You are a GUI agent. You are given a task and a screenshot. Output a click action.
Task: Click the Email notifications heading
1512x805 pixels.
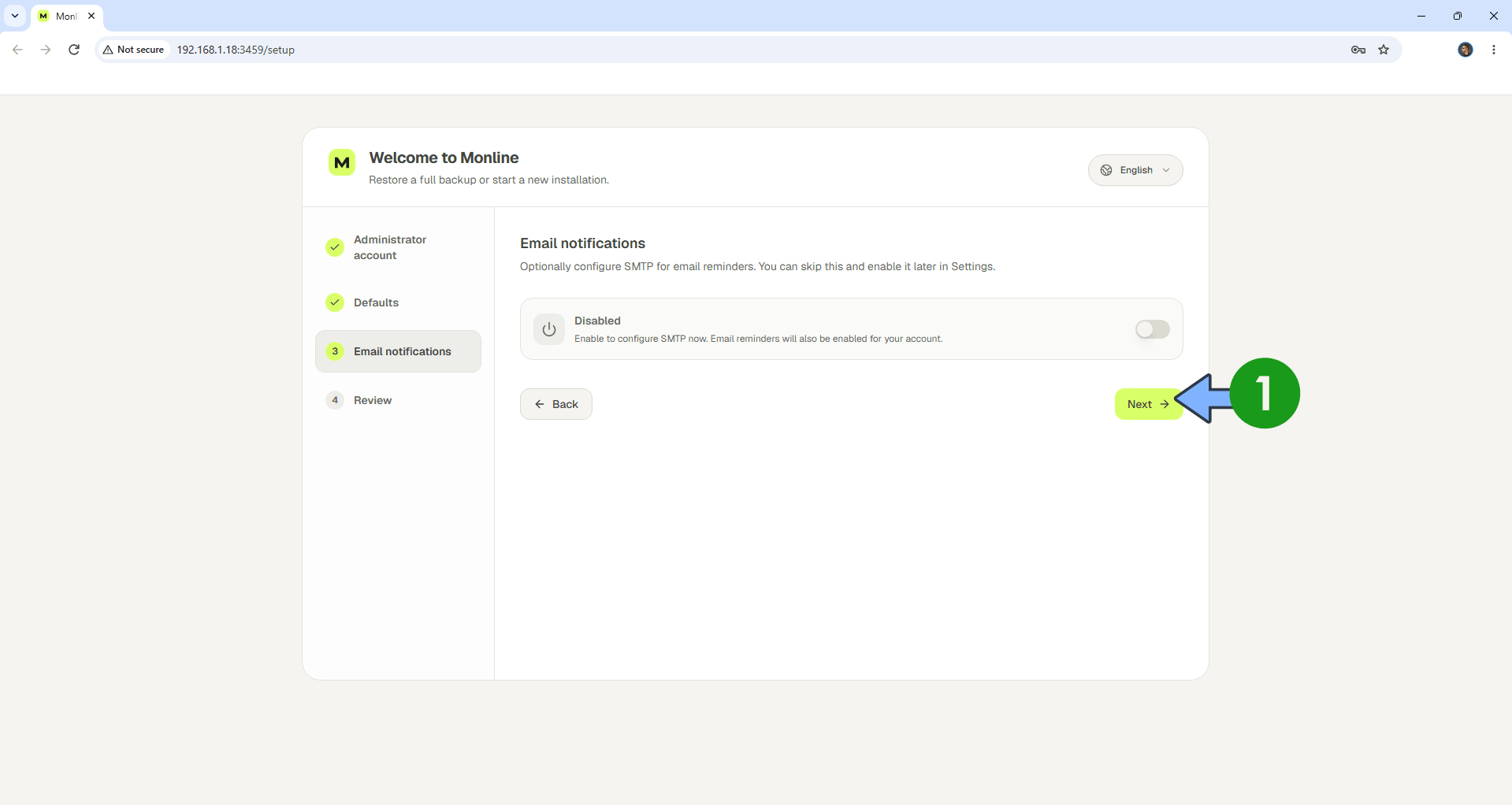pos(582,243)
